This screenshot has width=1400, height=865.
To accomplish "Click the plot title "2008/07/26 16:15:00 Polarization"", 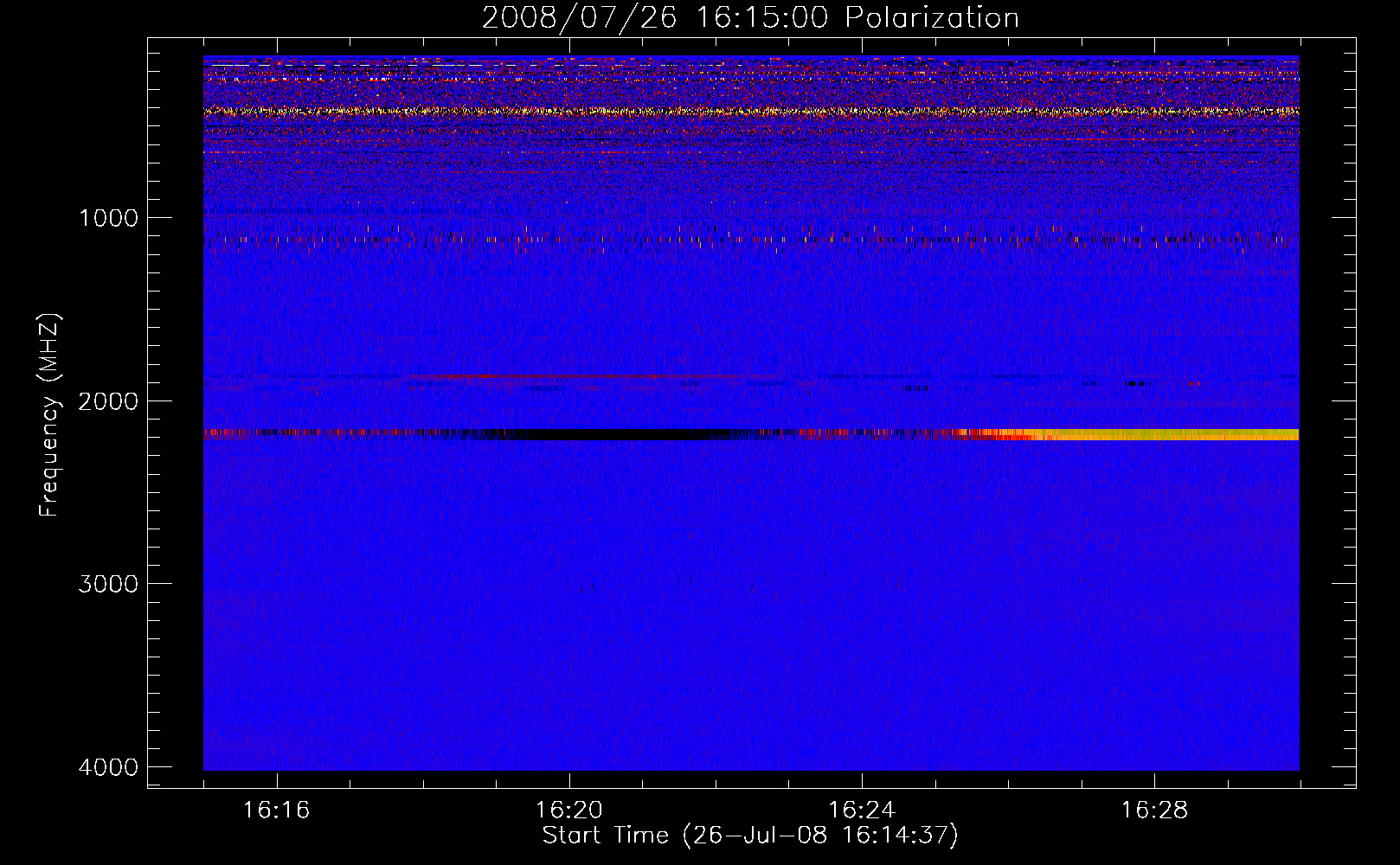I will pyautogui.click(x=750, y=17).
